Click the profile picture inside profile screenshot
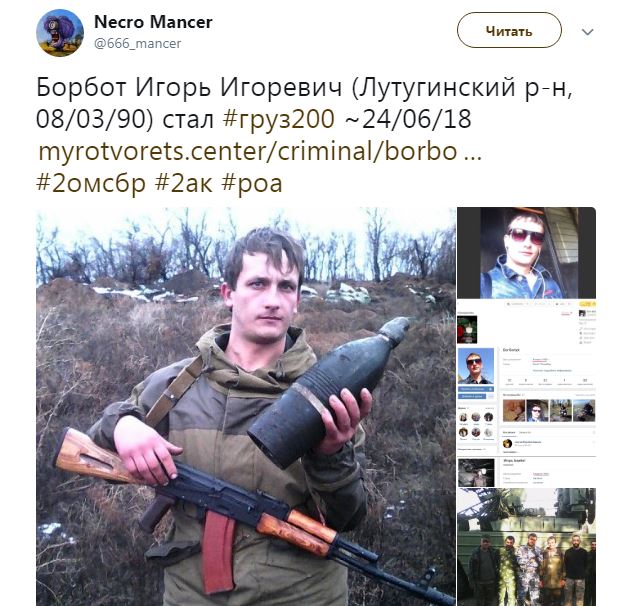 [x=476, y=366]
